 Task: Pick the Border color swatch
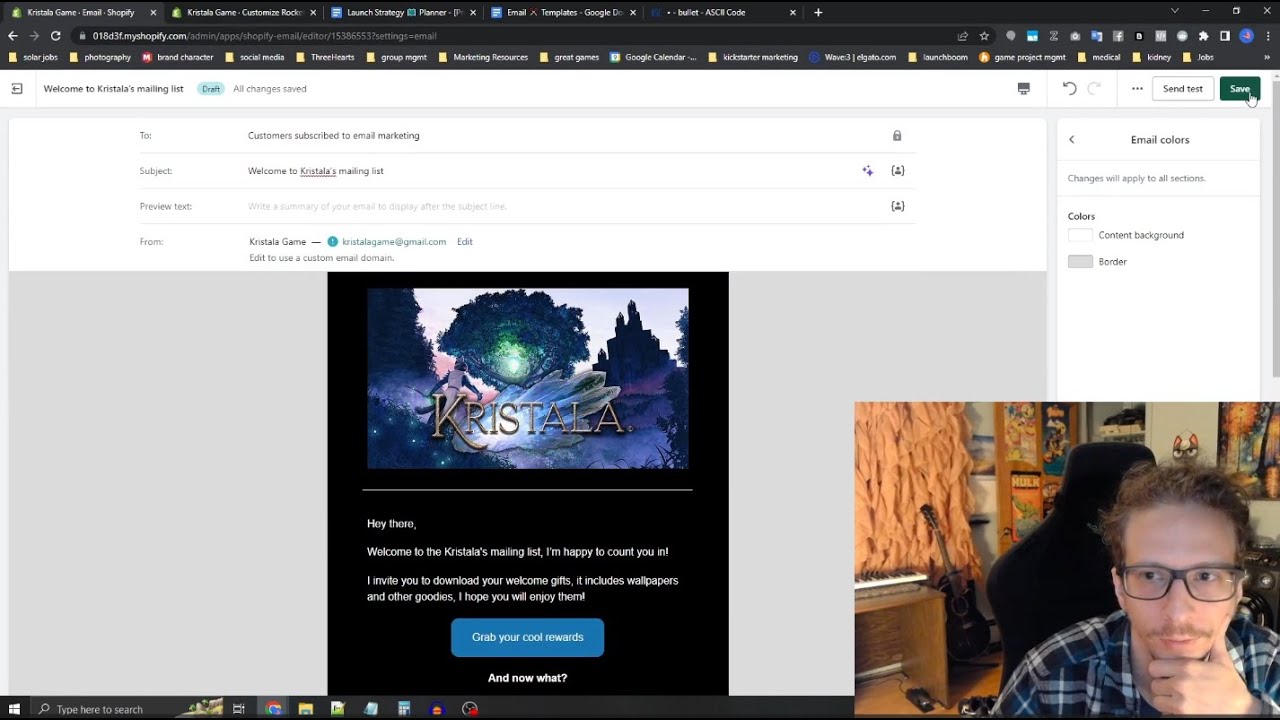(1080, 262)
